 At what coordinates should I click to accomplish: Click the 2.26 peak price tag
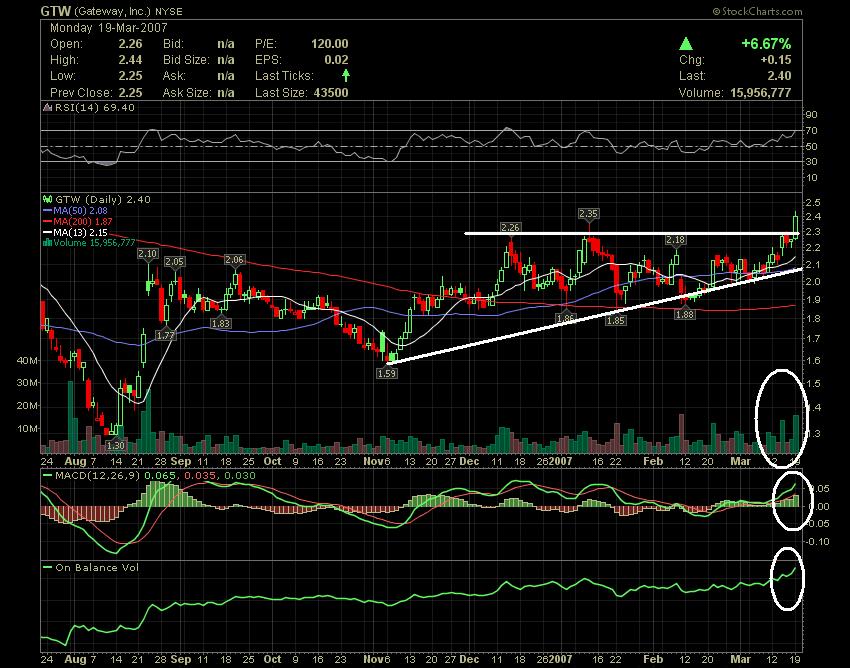[511, 227]
